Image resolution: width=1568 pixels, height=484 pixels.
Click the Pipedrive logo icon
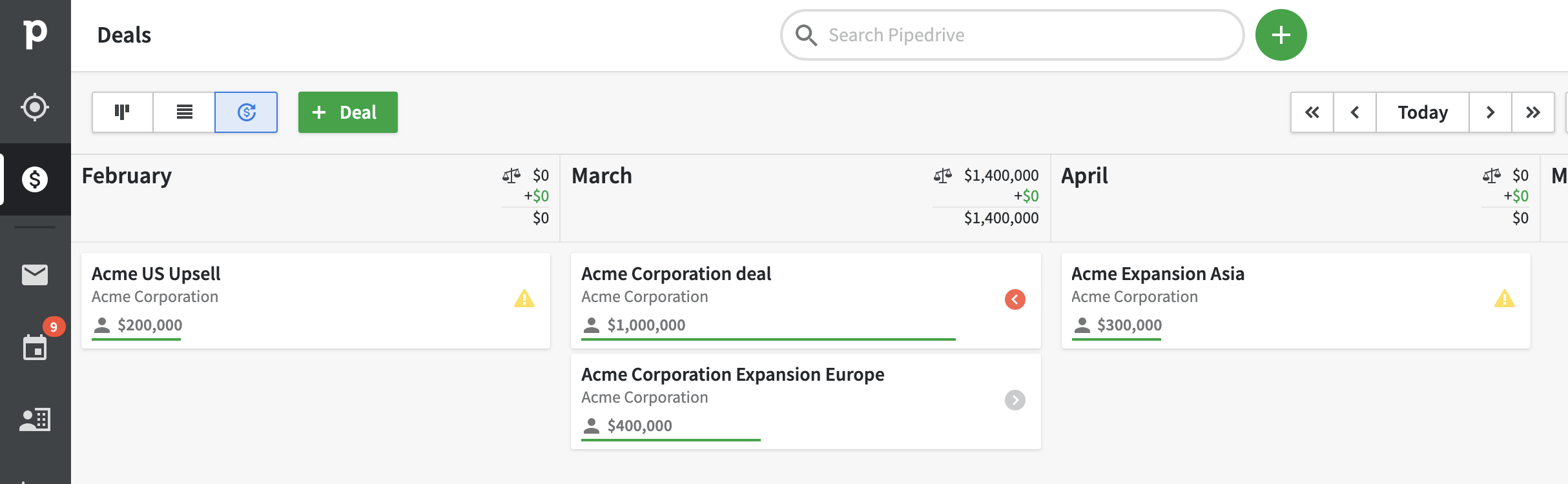coord(35,34)
